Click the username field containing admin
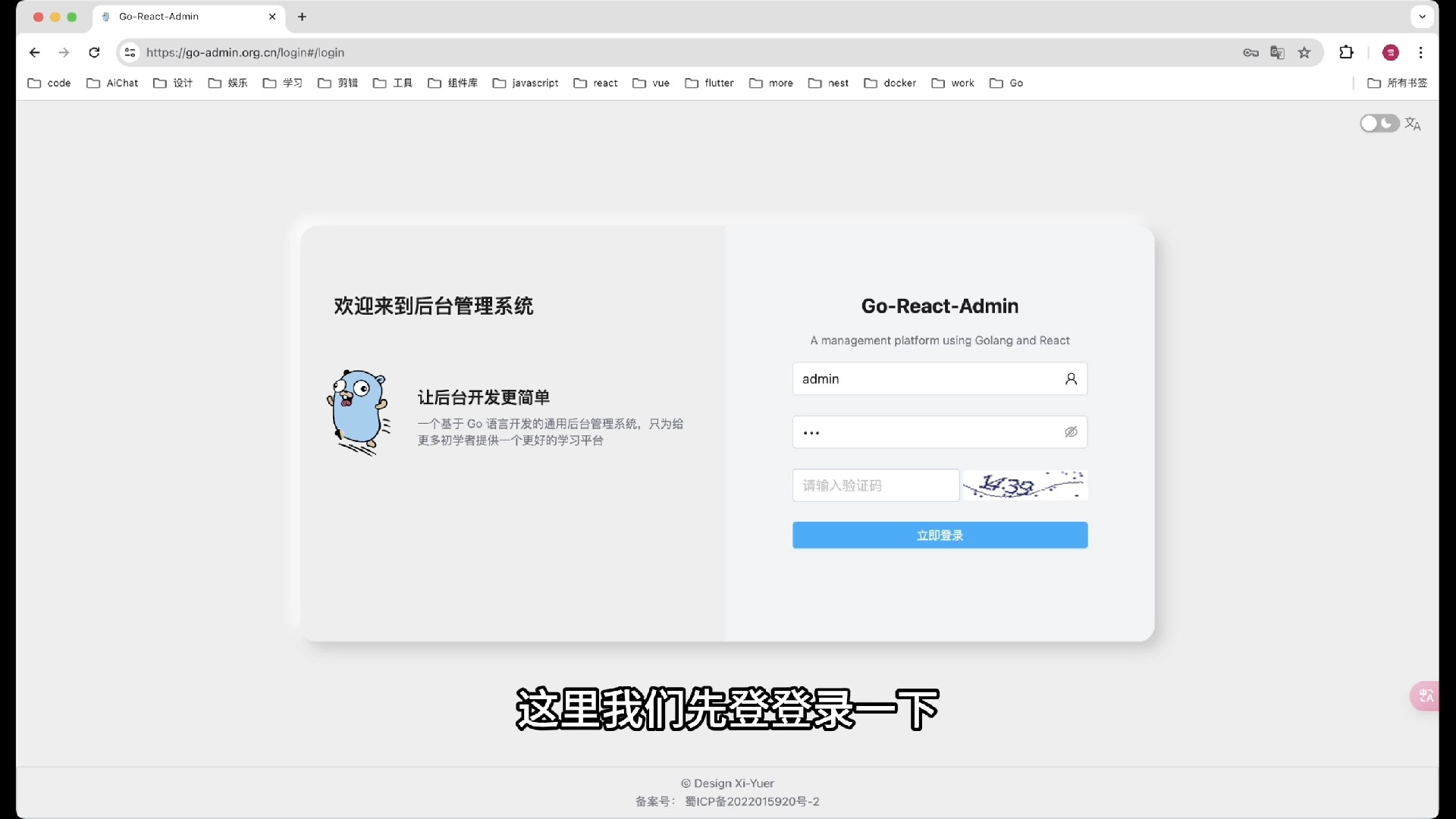 pyautogui.click(x=940, y=379)
